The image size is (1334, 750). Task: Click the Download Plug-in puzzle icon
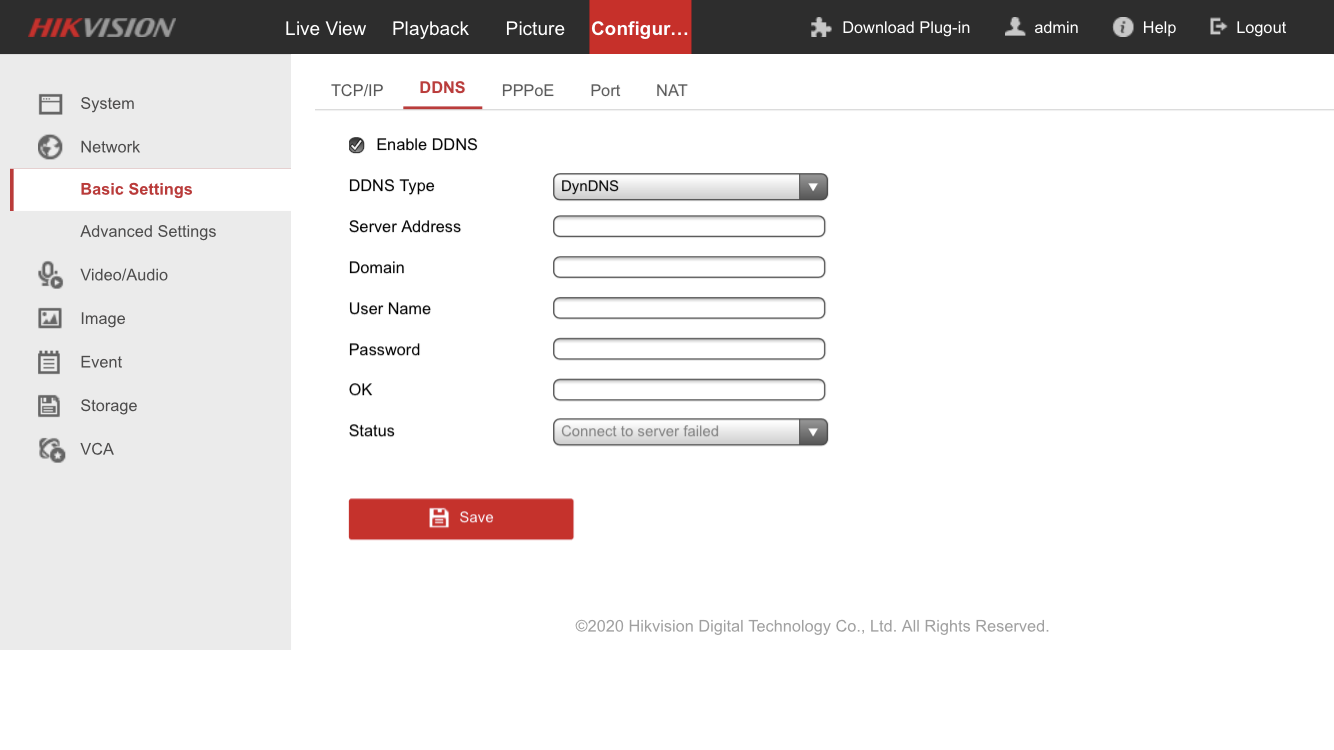click(x=821, y=28)
